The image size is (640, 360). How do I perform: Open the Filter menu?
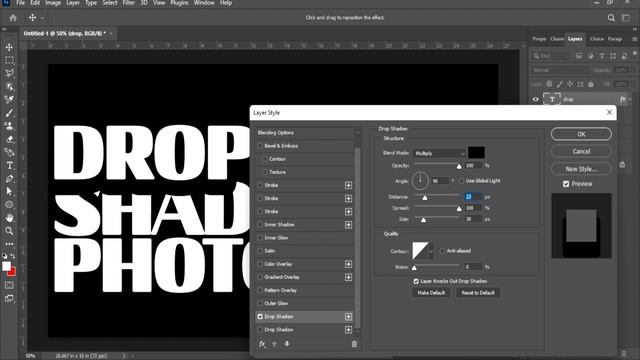pyautogui.click(x=129, y=3)
